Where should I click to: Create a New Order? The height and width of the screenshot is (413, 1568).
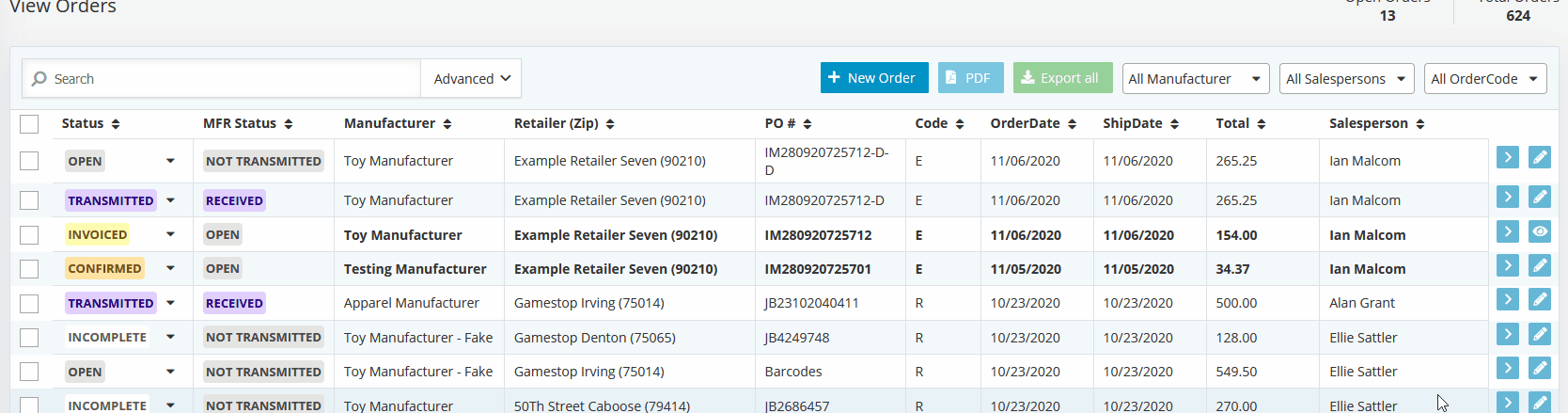tap(874, 78)
